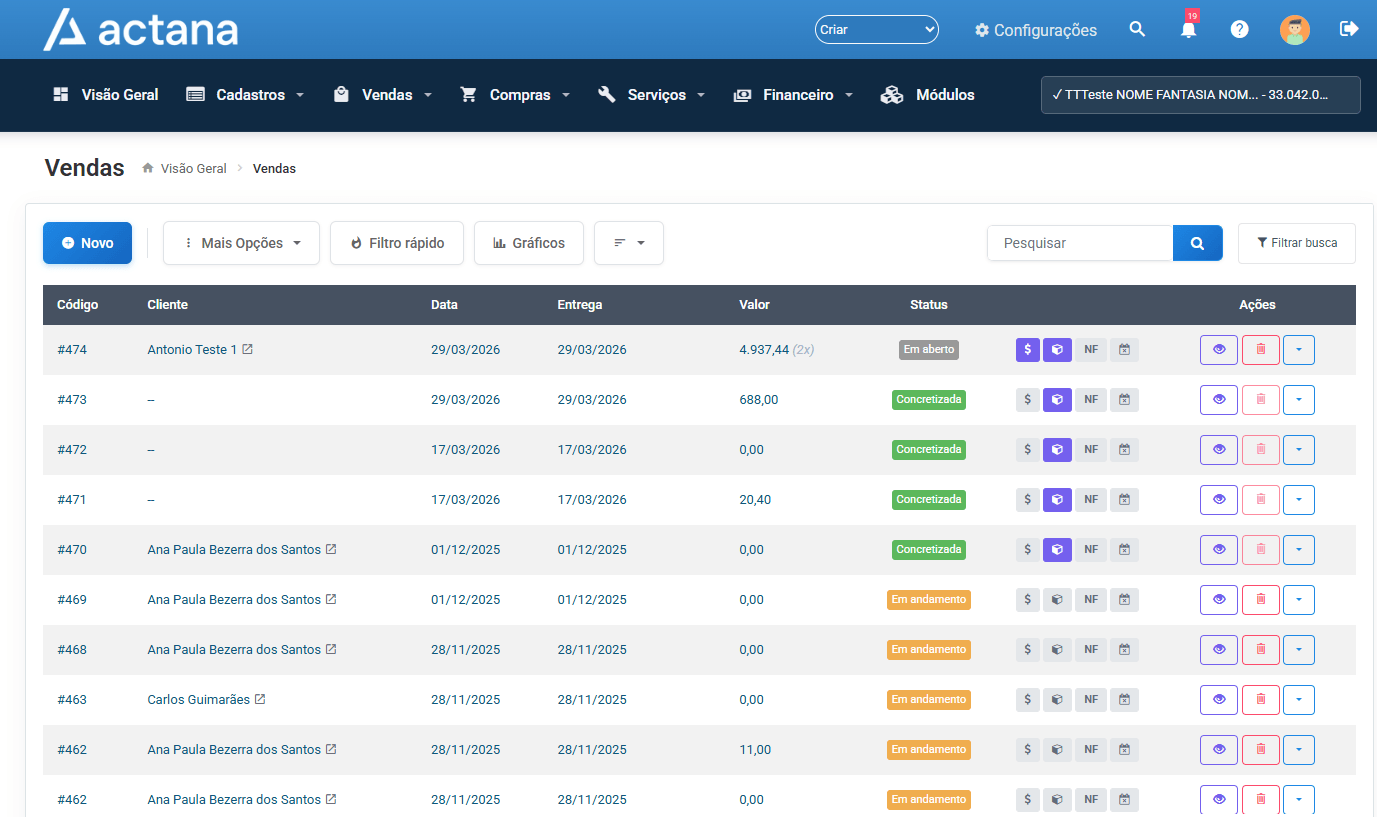View sale #474 with eye icon
The image size is (1377, 817).
point(1219,350)
